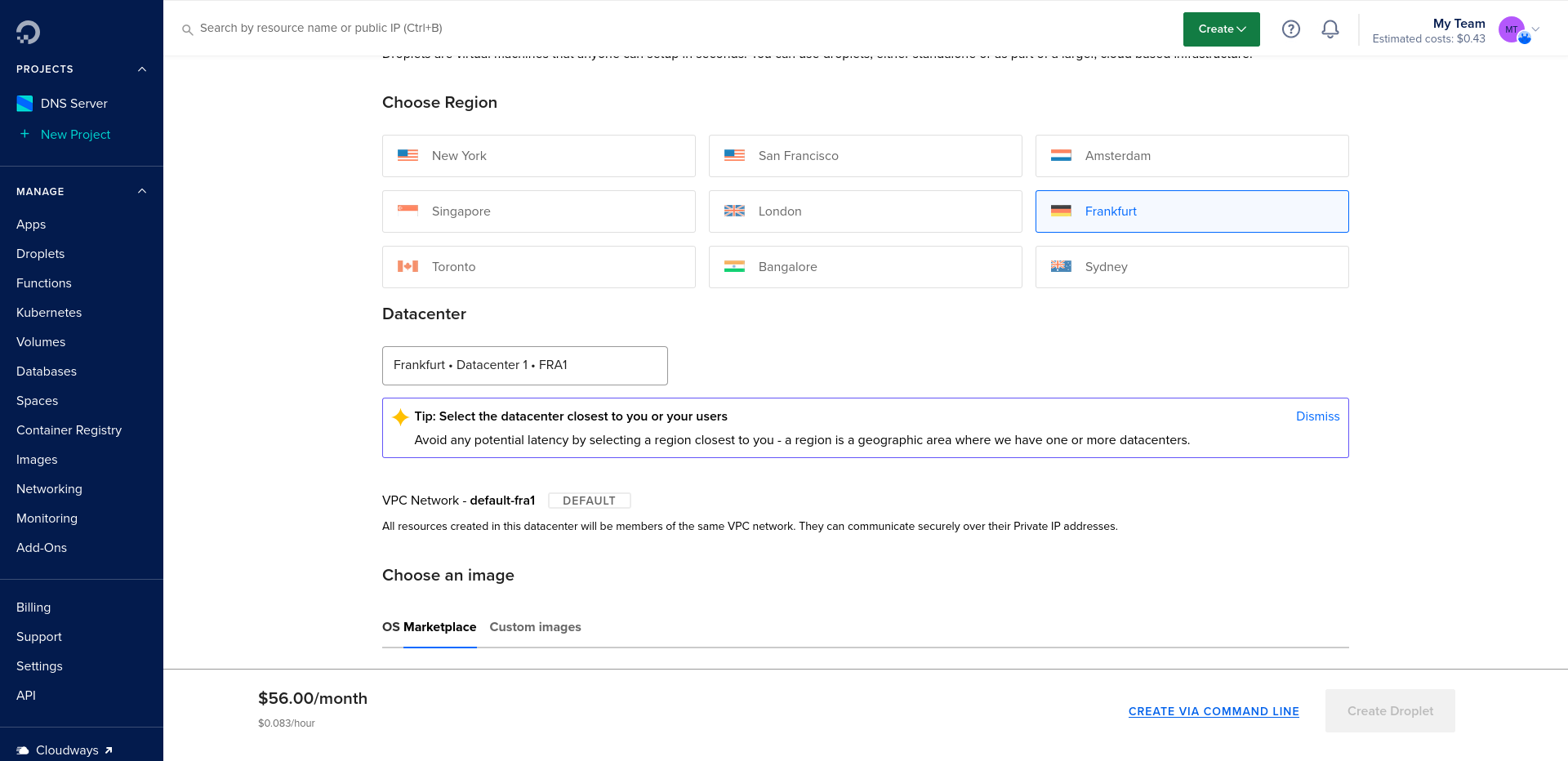Choose the Frankfurt region card
This screenshot has width=1568, height=761.
click(x=1192, y=211)
